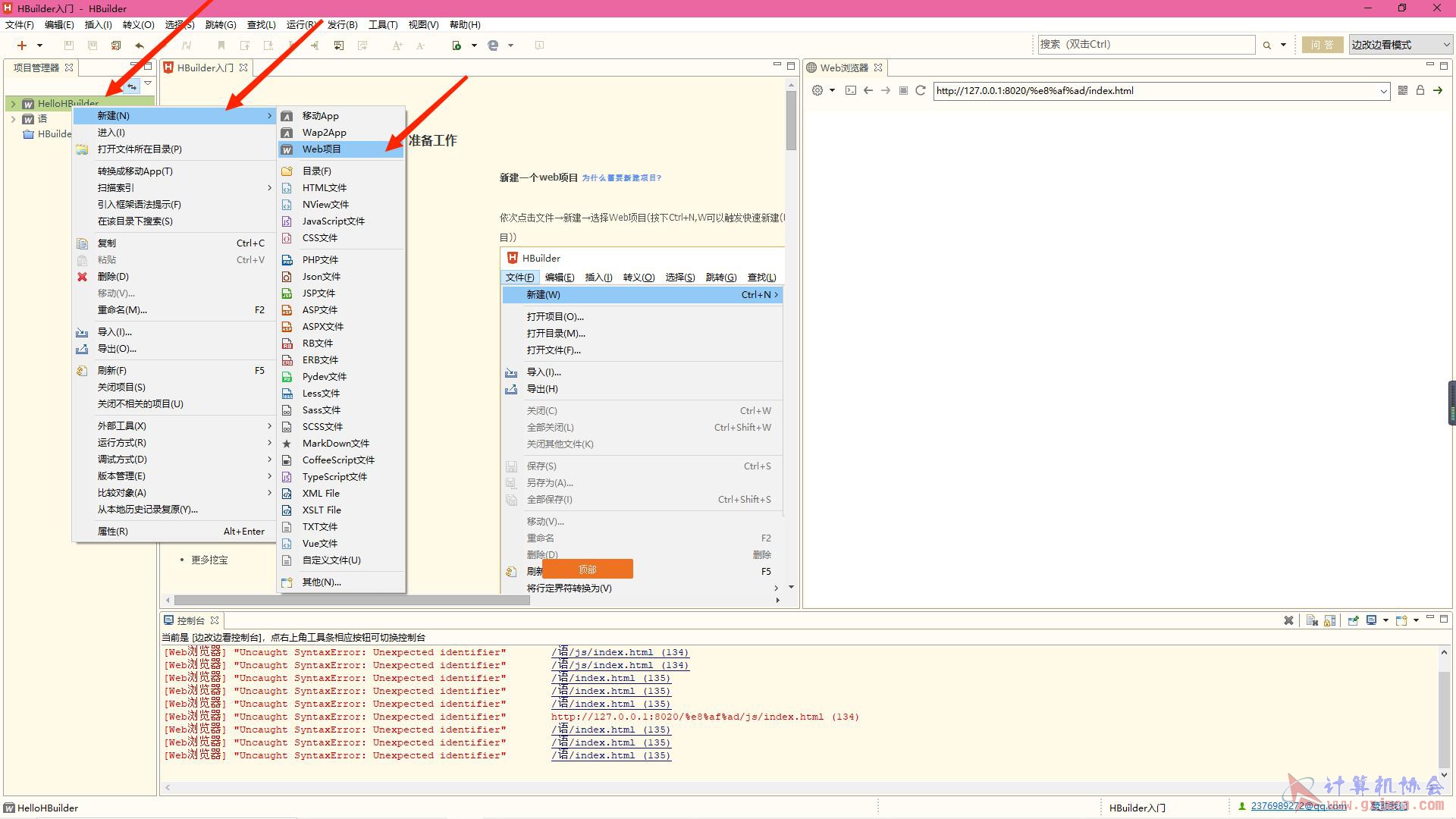
Task: Open the project manager view menu triangle
Action: 148,83
